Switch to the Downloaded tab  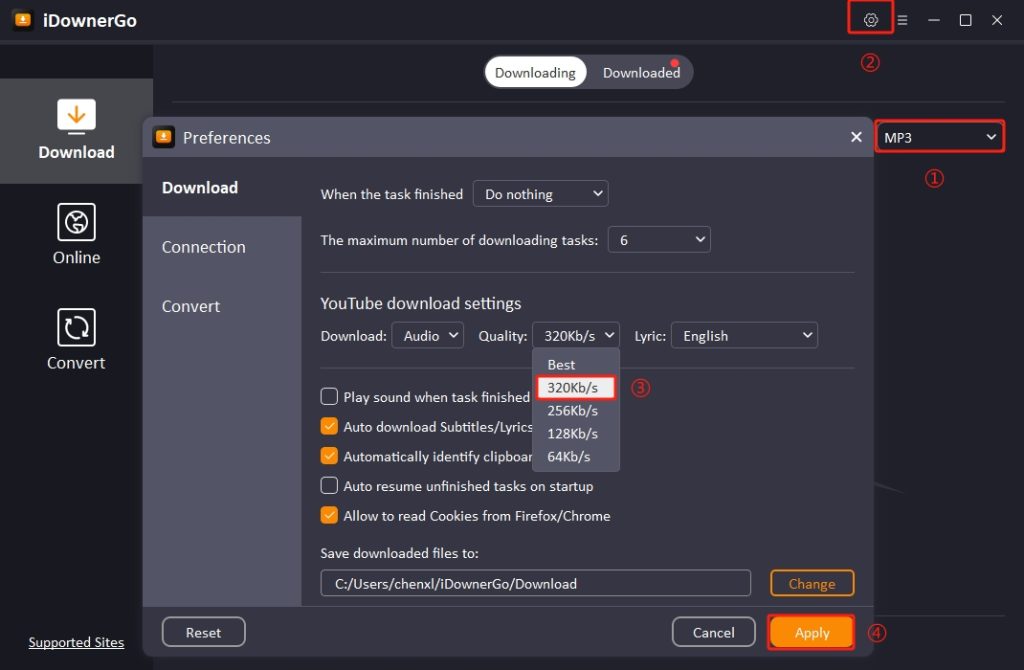641,72
